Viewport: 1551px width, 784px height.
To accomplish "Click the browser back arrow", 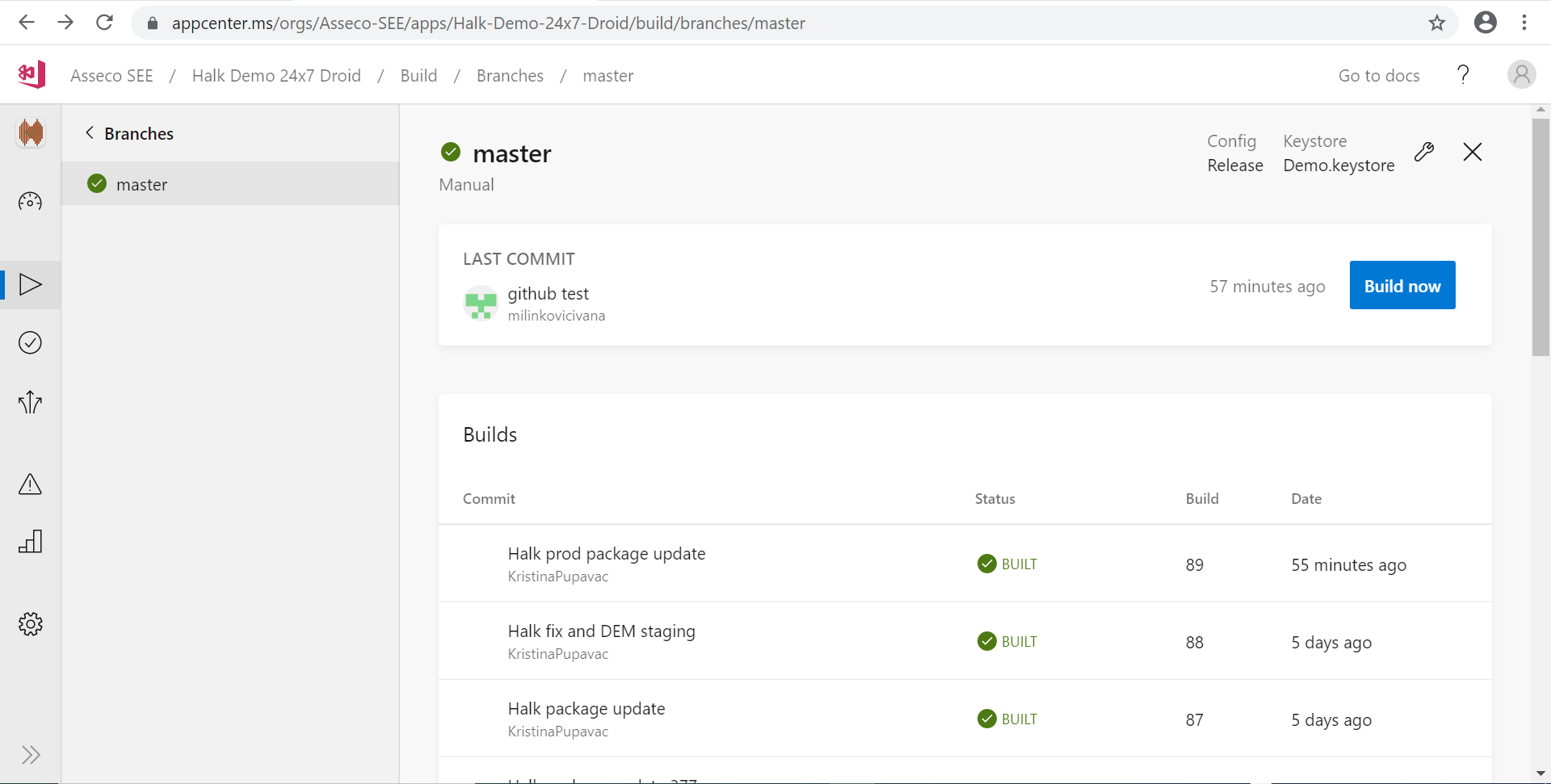I will 27,23.
